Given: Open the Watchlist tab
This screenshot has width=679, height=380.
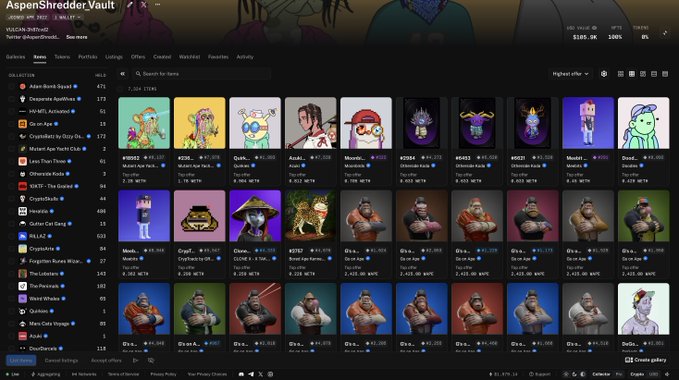Looking at the screenshot, I should 189,57.
